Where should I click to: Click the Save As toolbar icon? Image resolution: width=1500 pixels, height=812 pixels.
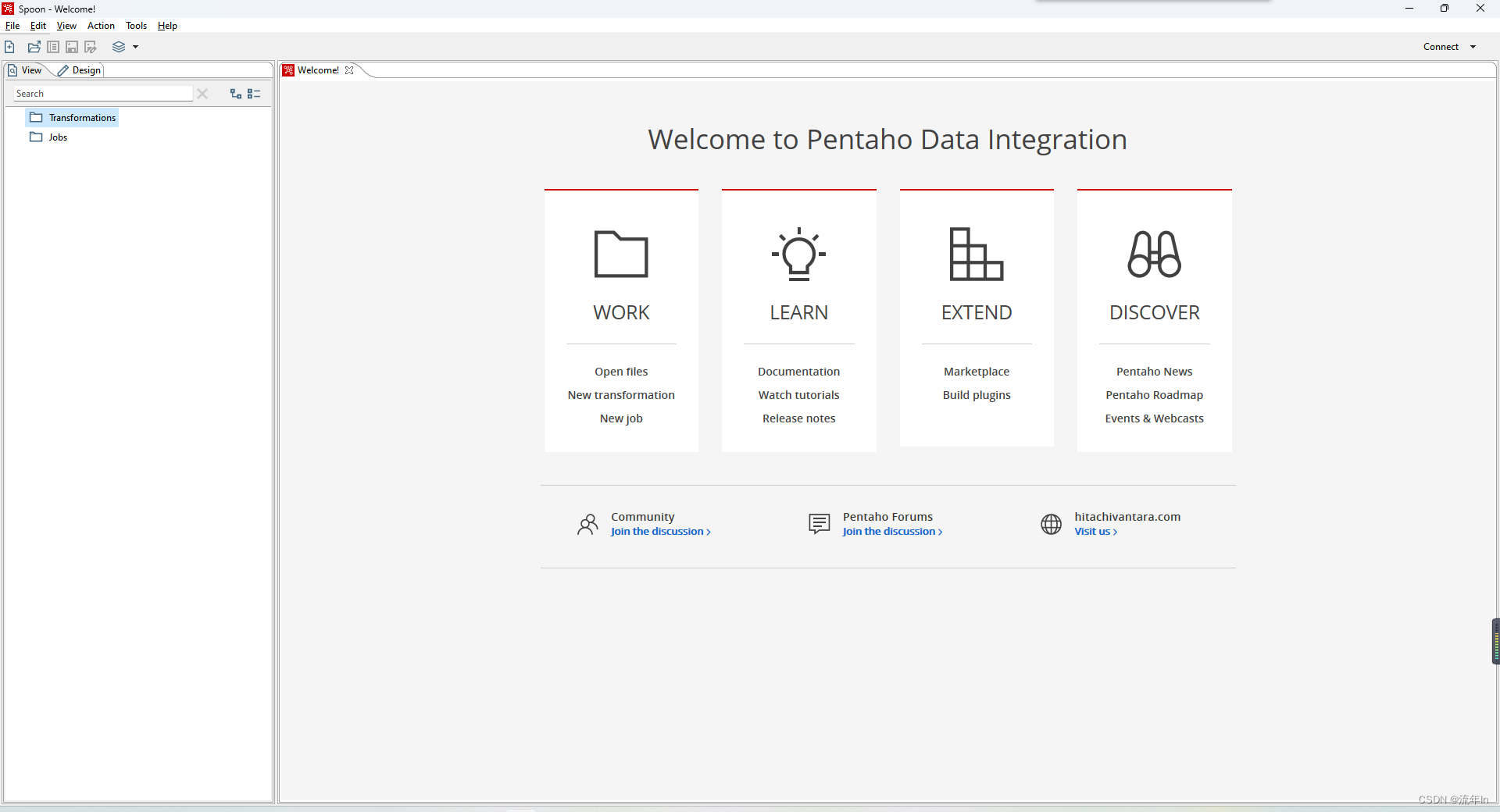coord(91,47)
